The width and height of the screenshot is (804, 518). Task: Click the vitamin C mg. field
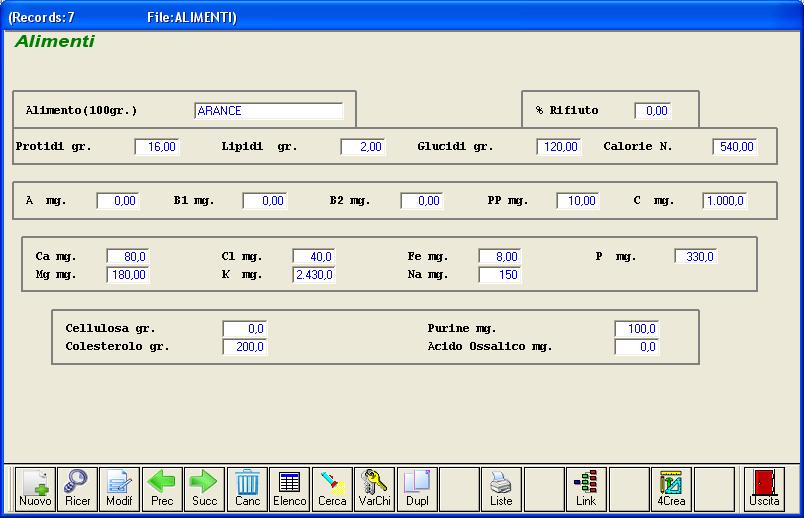(x=725, y=201)
